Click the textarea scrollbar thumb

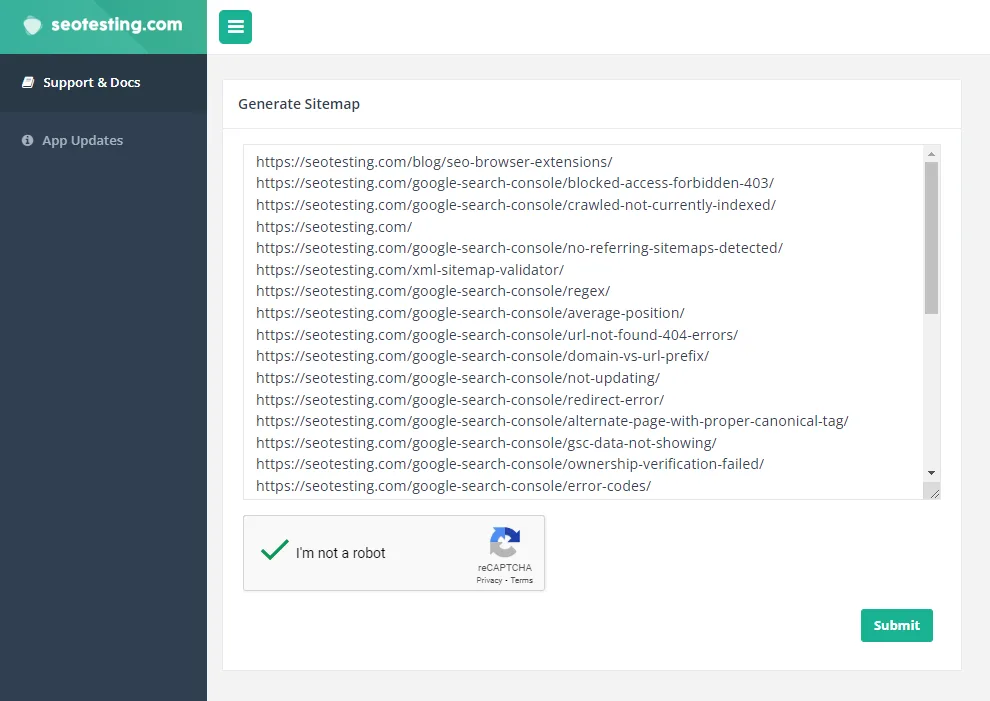click(931, 238)
